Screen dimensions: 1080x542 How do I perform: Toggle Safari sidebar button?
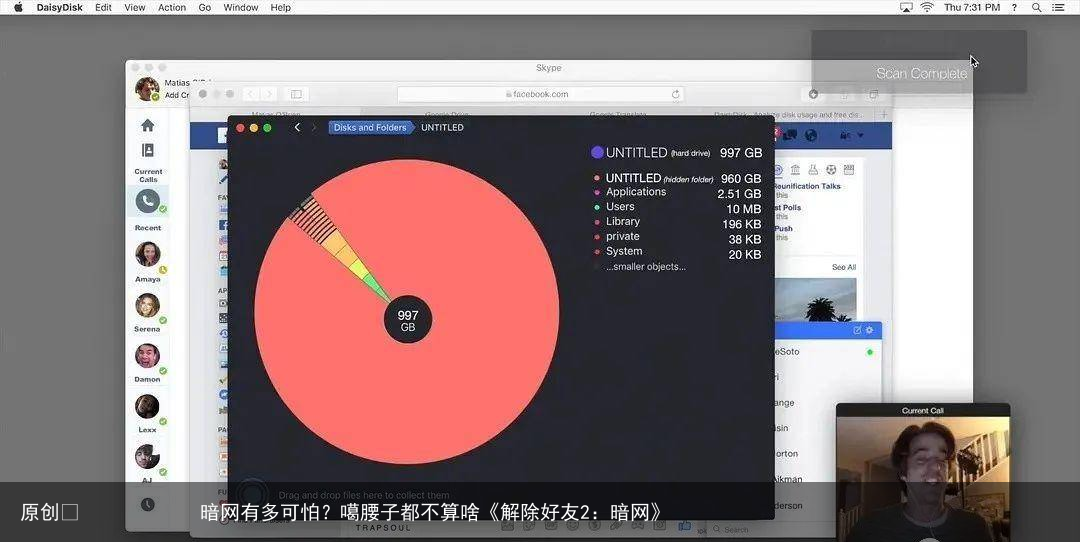click(x=296, y=94)
